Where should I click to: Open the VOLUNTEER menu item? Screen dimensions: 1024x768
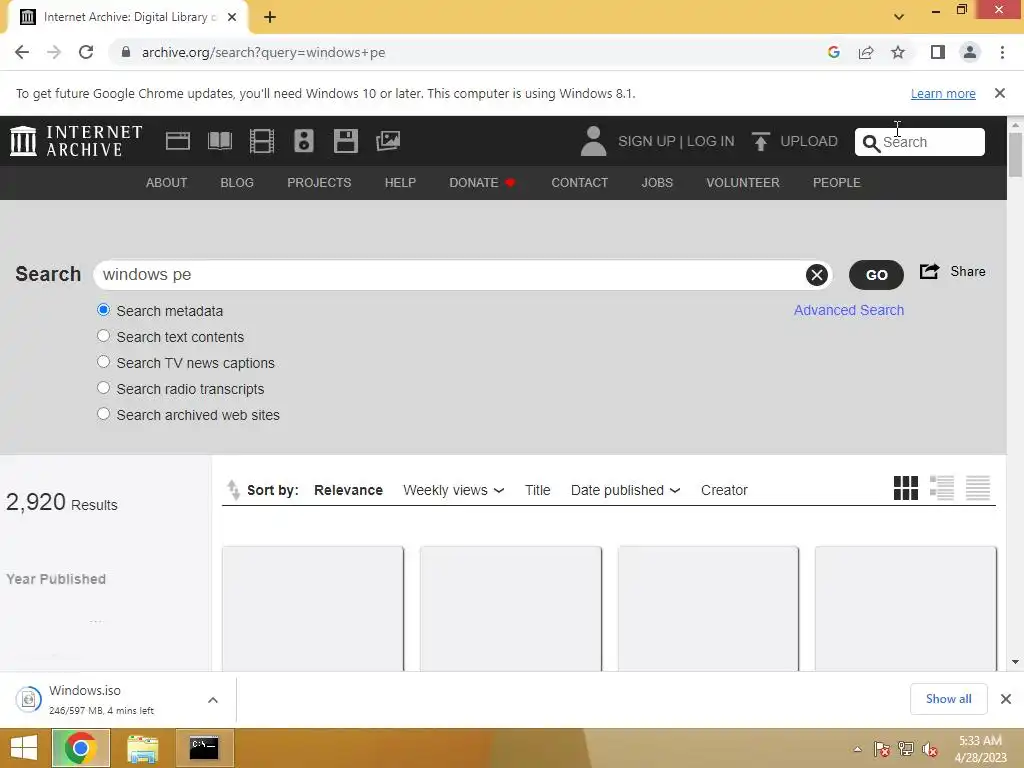tap(743, 183)
